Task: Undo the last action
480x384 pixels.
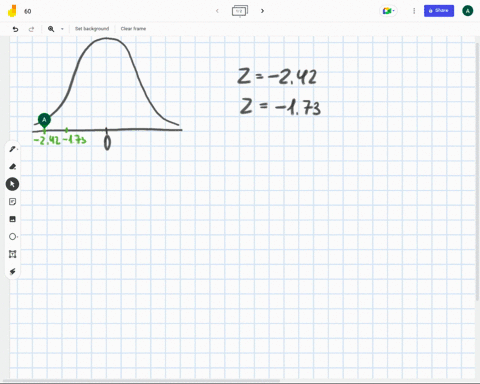Action: pos(15,29)
